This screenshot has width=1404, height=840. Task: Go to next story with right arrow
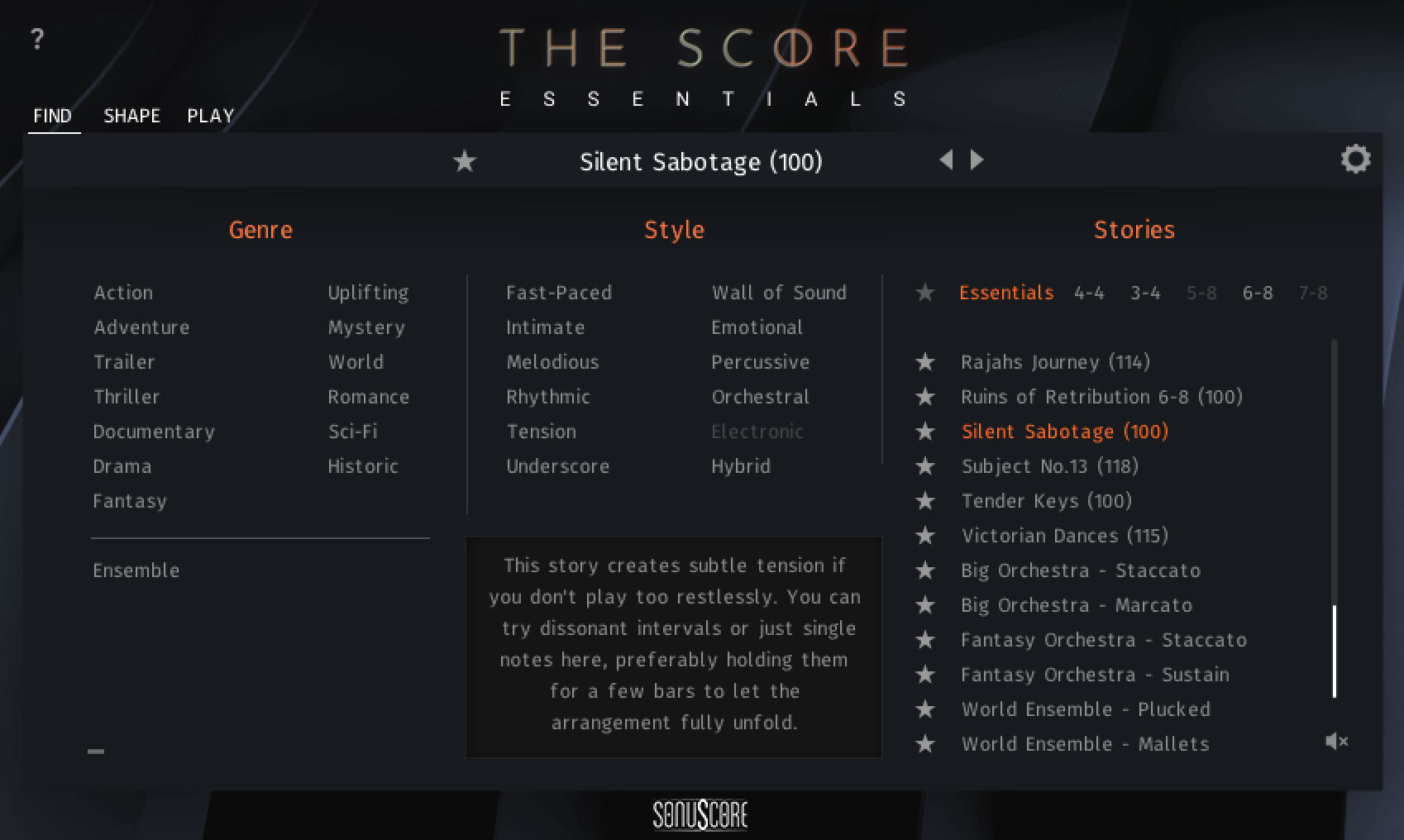coord(977,160)
